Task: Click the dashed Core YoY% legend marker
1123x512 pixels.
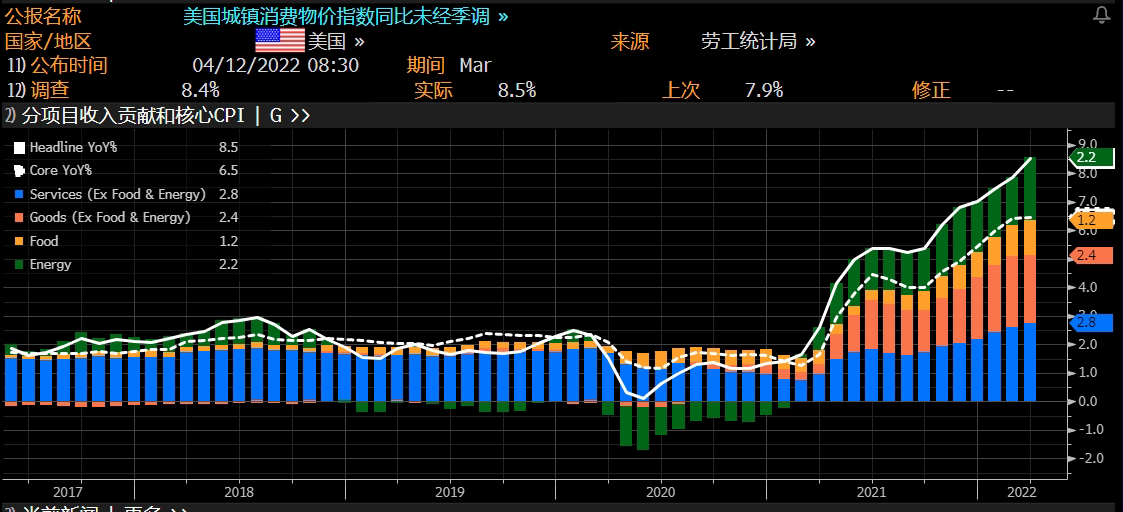Action: 19,170
